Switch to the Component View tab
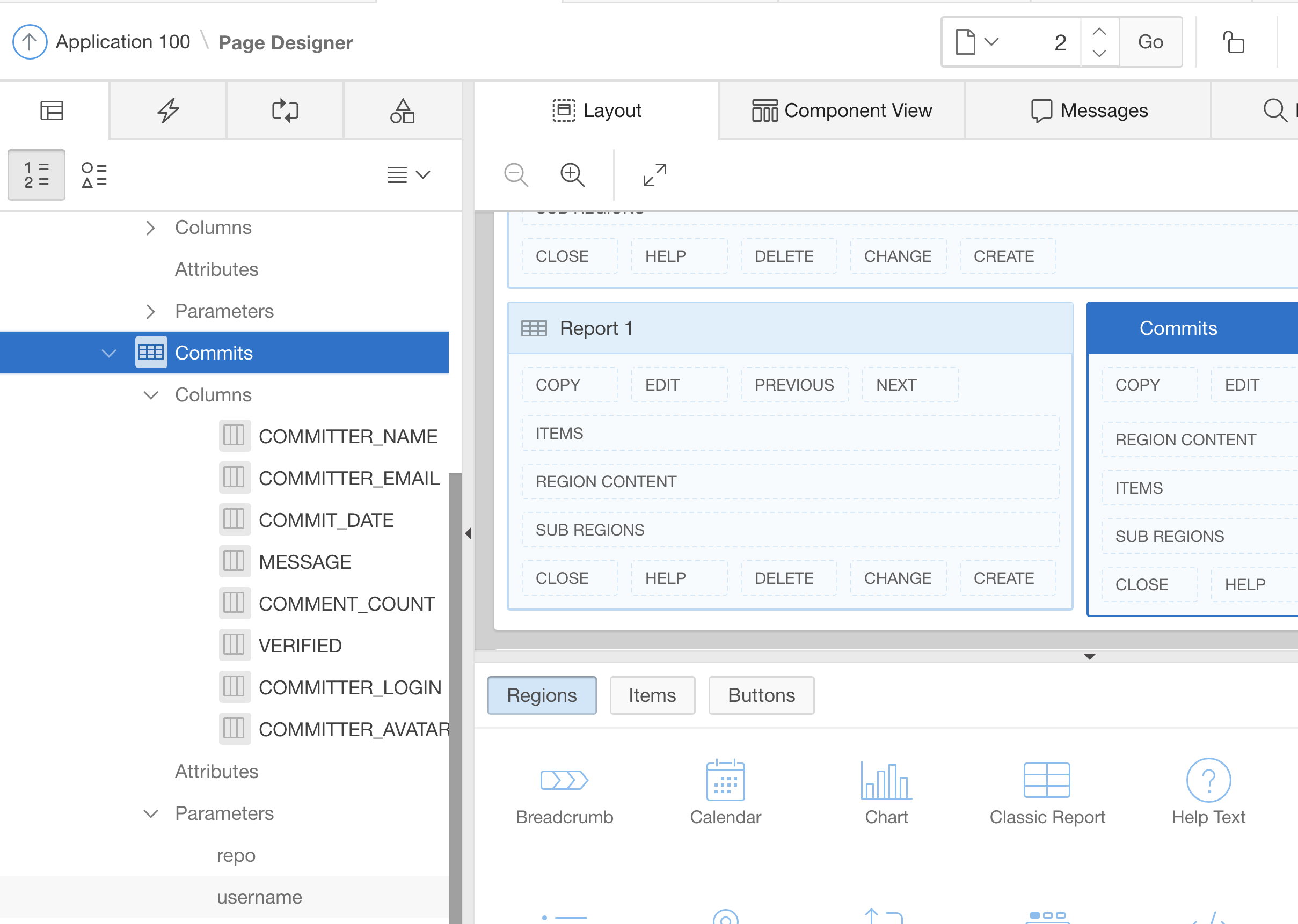This screenshot has height=924, width=1298. tap(842, 111)
